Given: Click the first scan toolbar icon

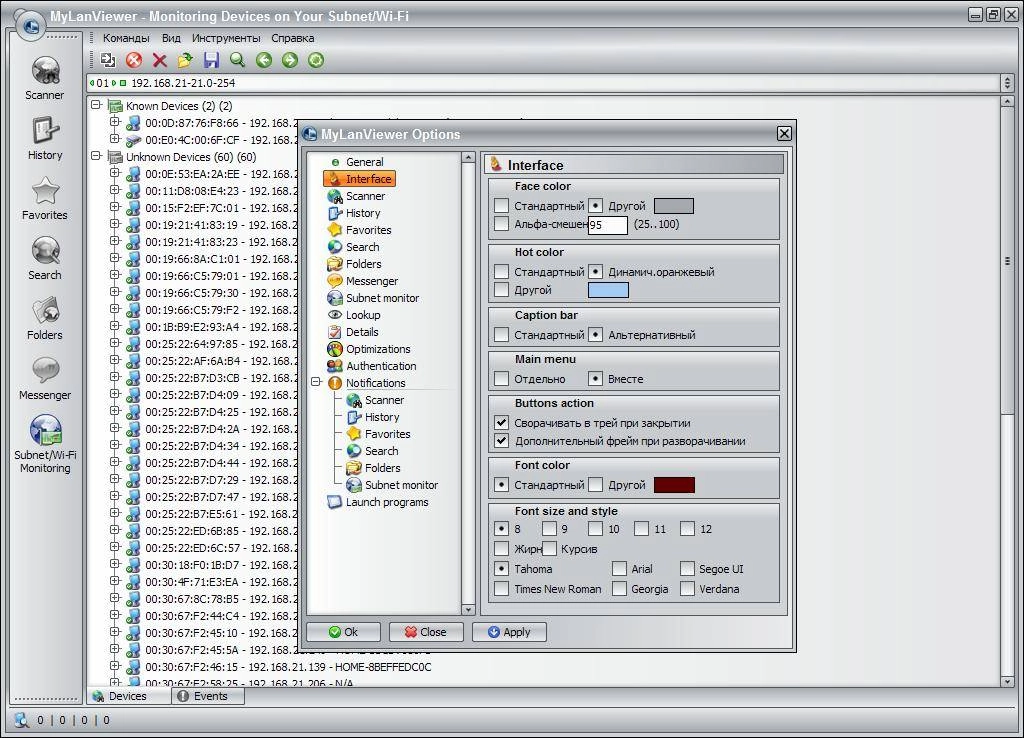Looking at the screenshot, I should click(108, 60).
